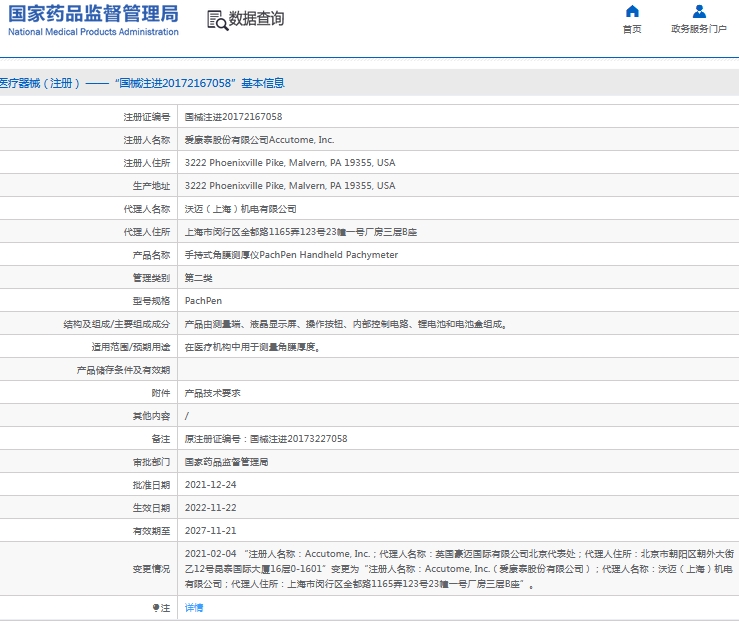Image resolution: width=739 pixels, height=624 pixels.
Task: Click the 附件 label cell
Action: [161, 393]
